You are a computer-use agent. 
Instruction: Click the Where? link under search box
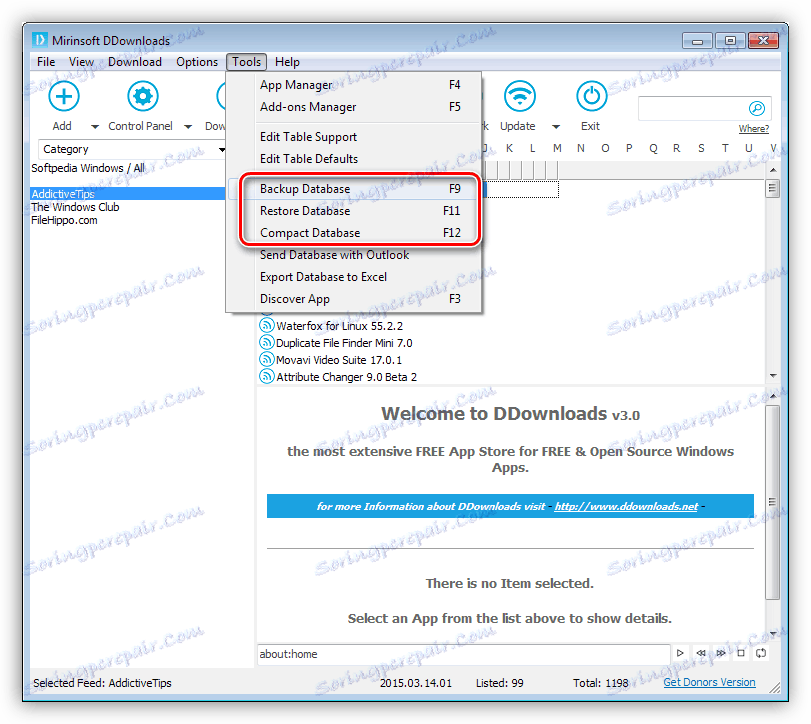(753, 129)
